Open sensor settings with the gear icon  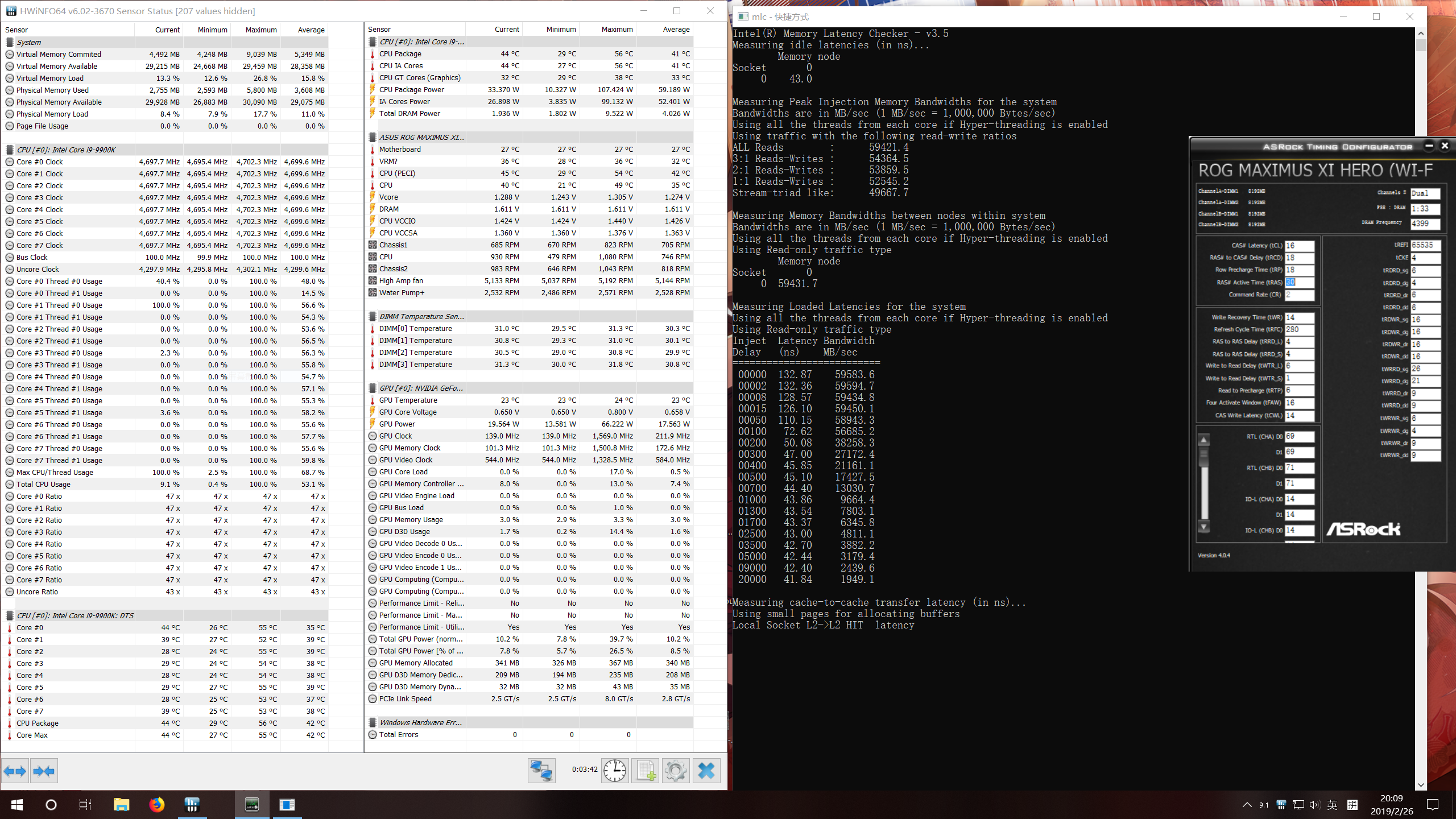pos(676,771)
